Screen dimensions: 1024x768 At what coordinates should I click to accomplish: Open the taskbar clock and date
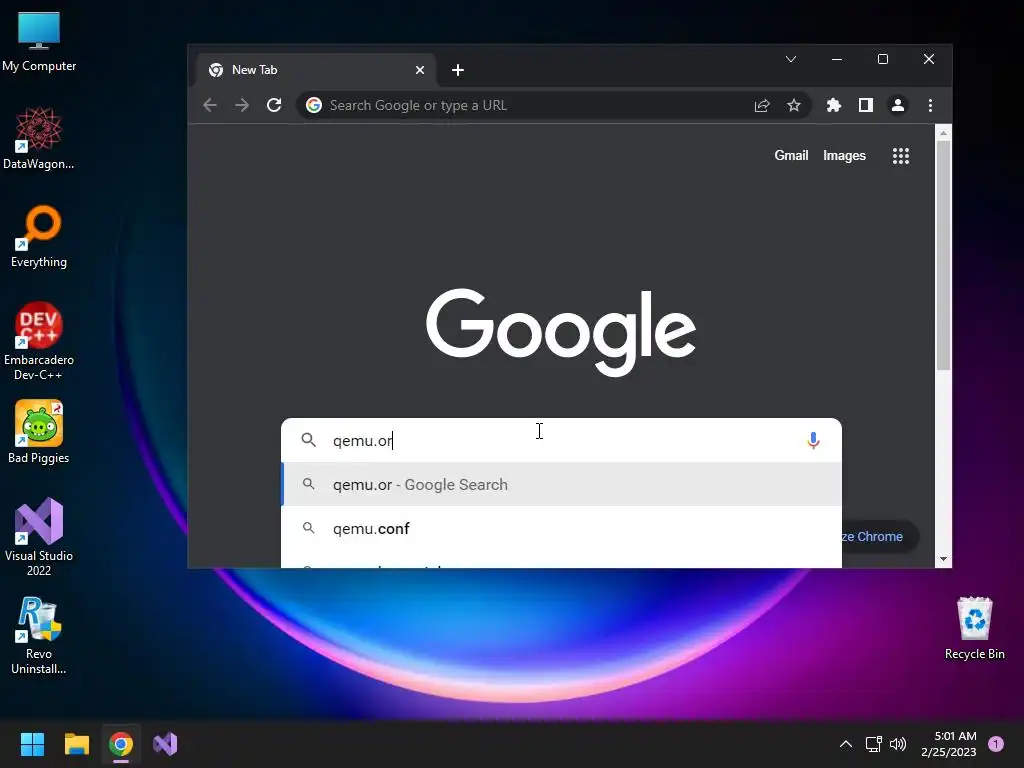click(948, 744)
